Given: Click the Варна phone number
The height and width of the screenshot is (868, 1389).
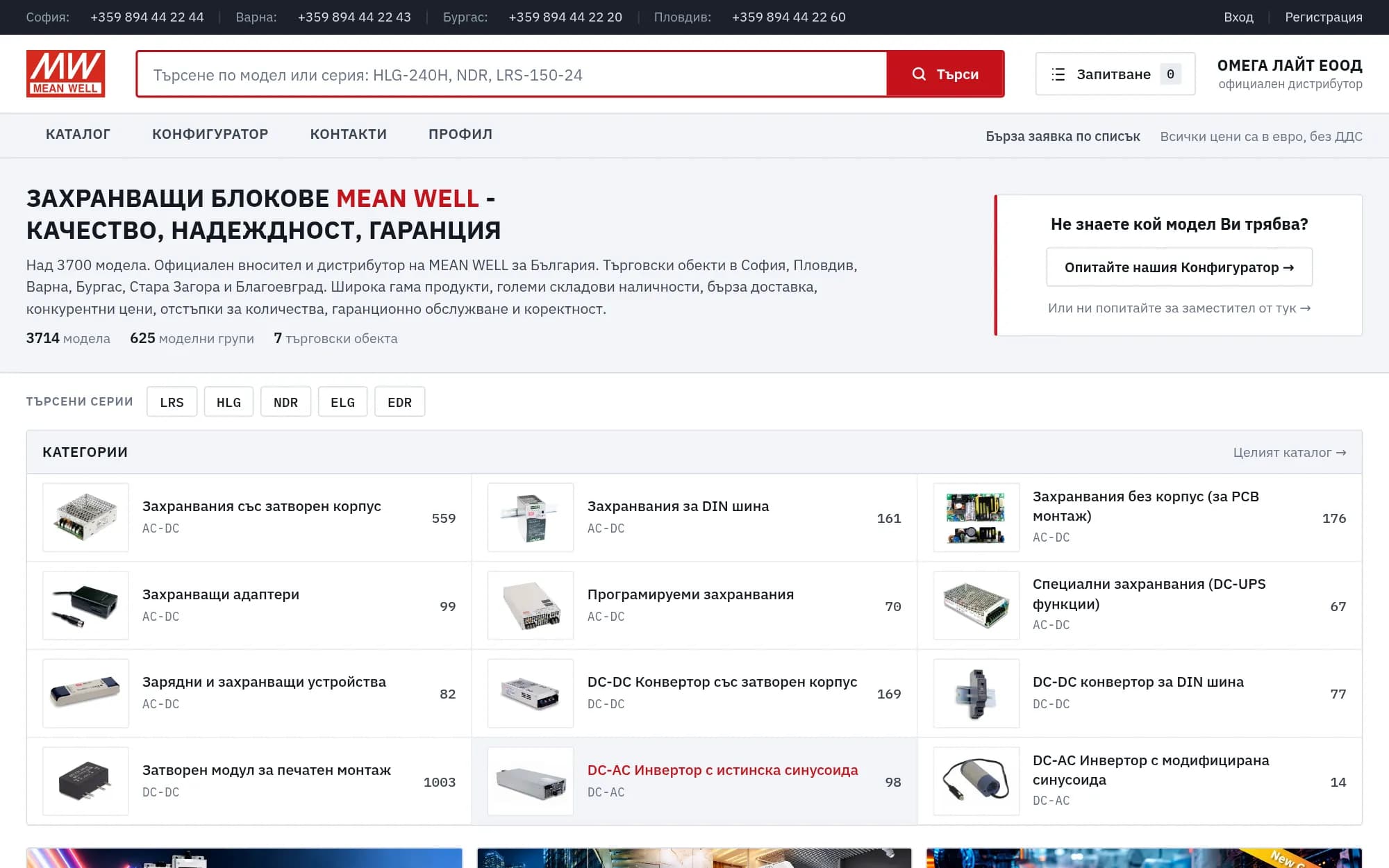Looking at the screenshot, I should click(354, 17).
